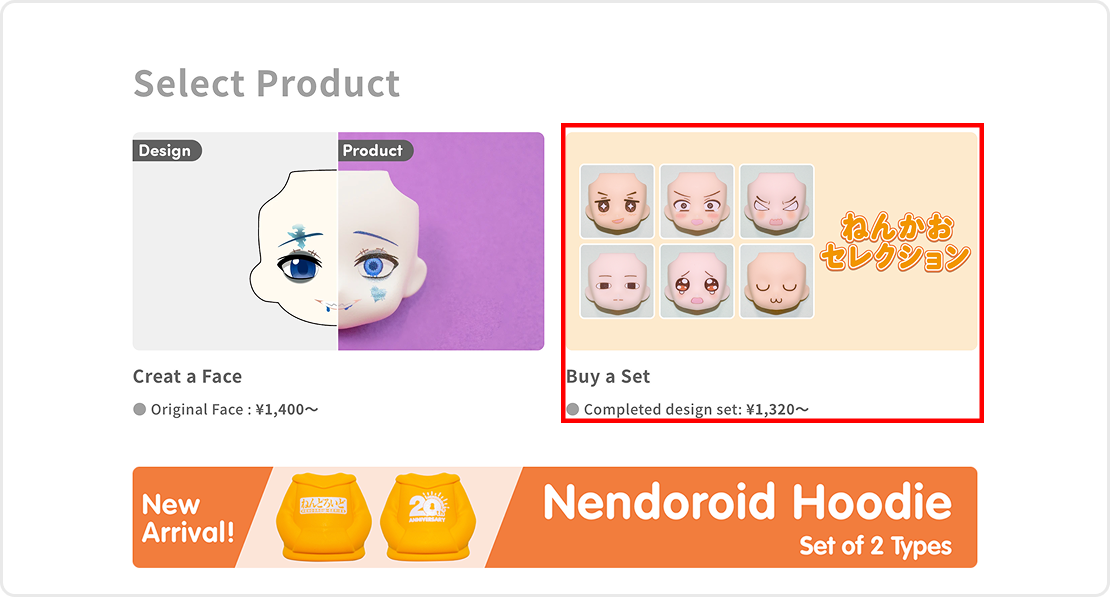Select the teary red-eyed face thumbnail

coord(697,281)
